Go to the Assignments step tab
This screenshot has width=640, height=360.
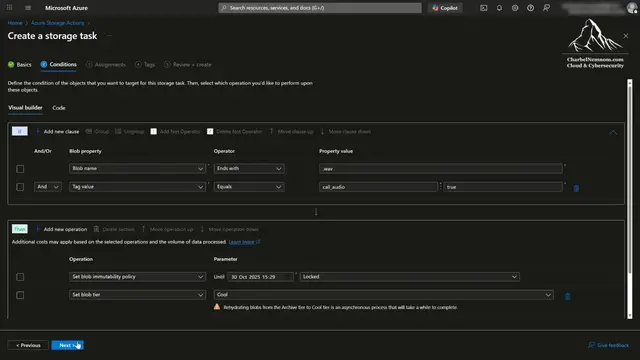pos(106,64)
